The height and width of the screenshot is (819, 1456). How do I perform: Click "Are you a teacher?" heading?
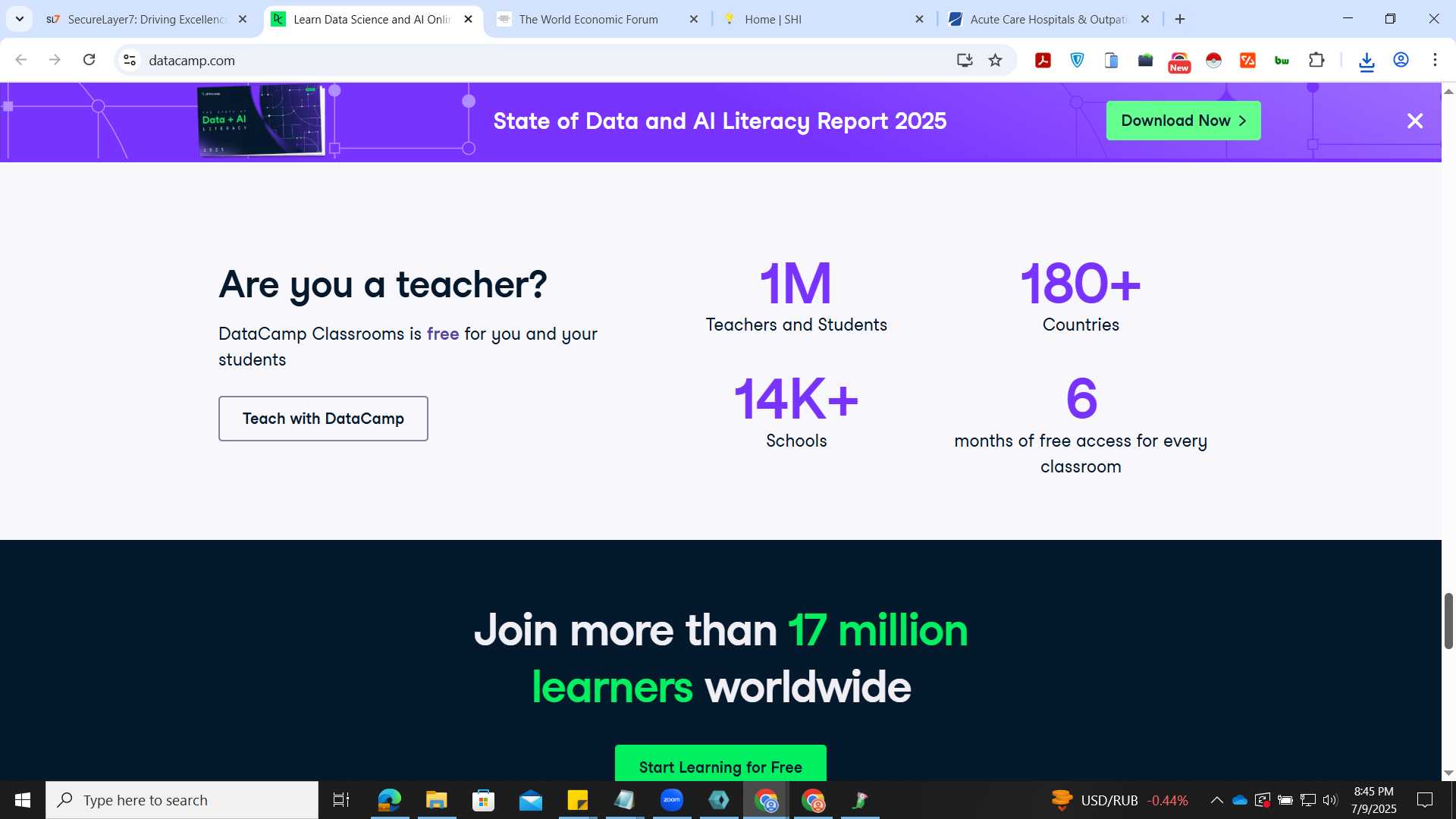(x=383, y=285)
